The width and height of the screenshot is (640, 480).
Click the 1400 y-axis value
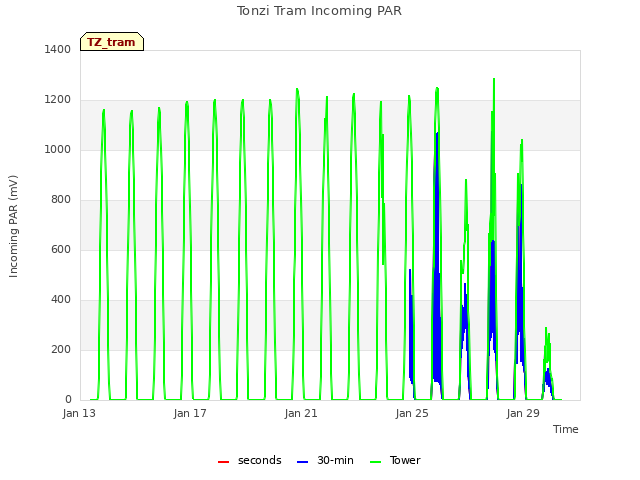(x=58, y=49)
